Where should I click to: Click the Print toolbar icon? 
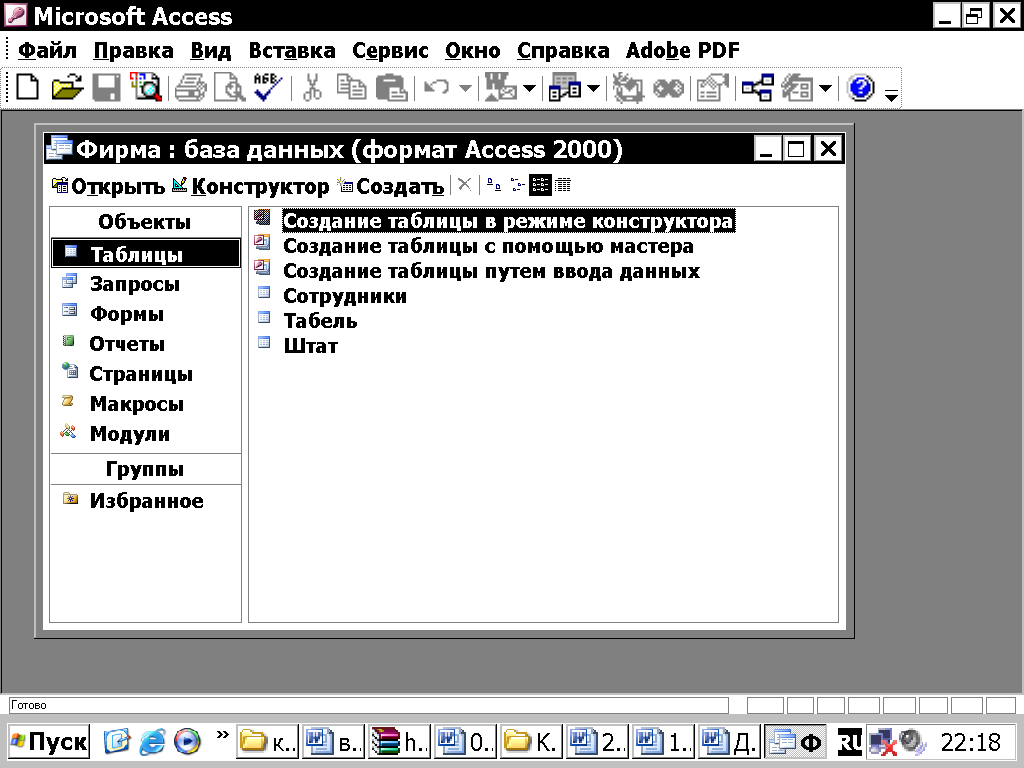pos(191,88)
